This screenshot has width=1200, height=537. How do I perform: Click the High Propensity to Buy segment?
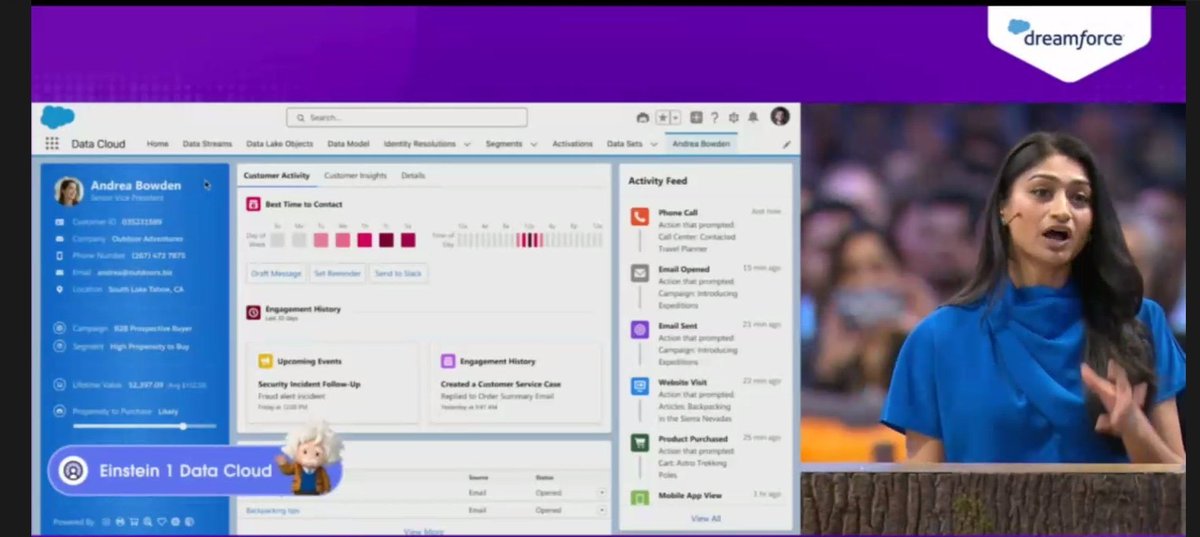(x=151, y=346)
